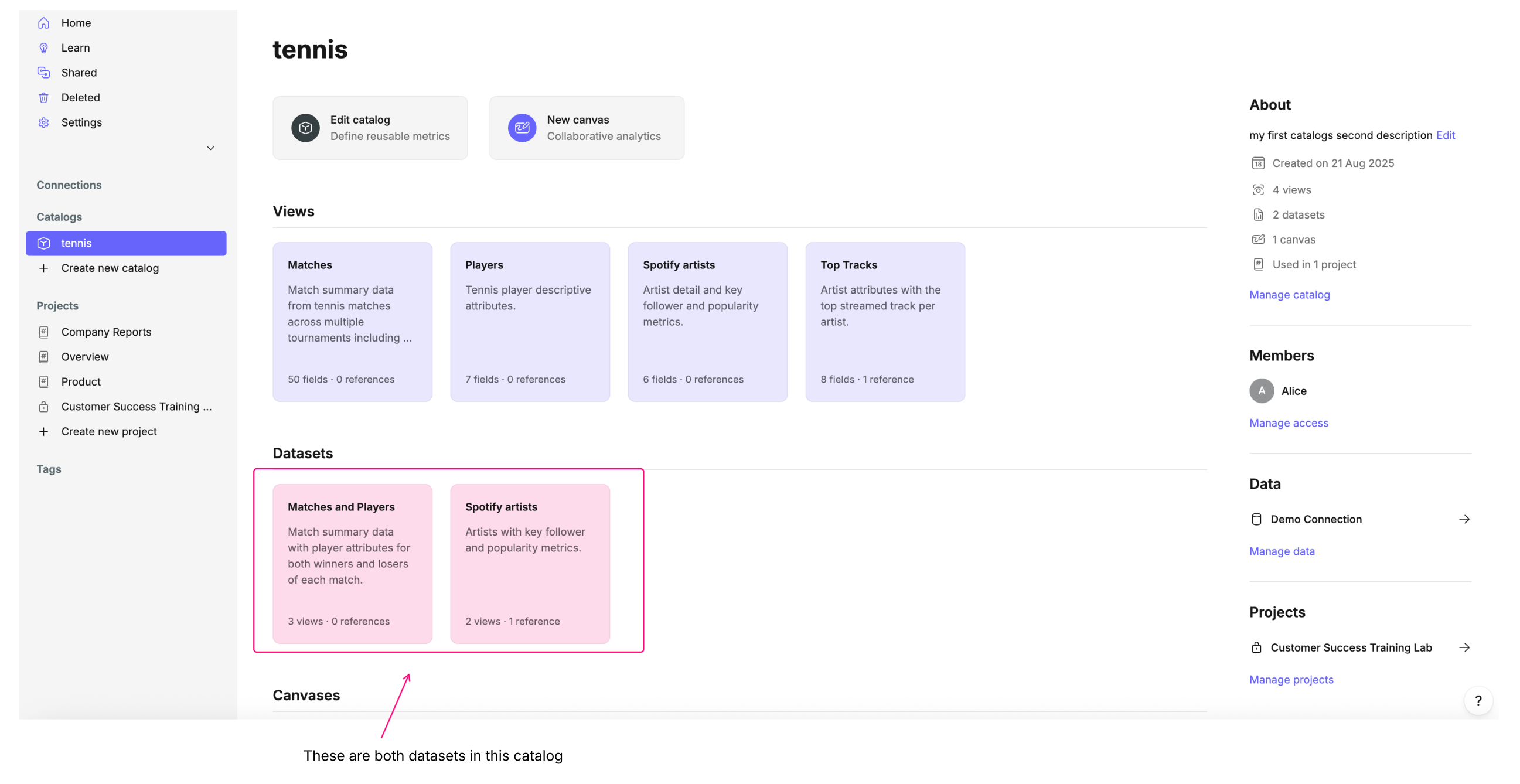Click the Manage access link
1520x784 pixels.
coord(1288,422)
